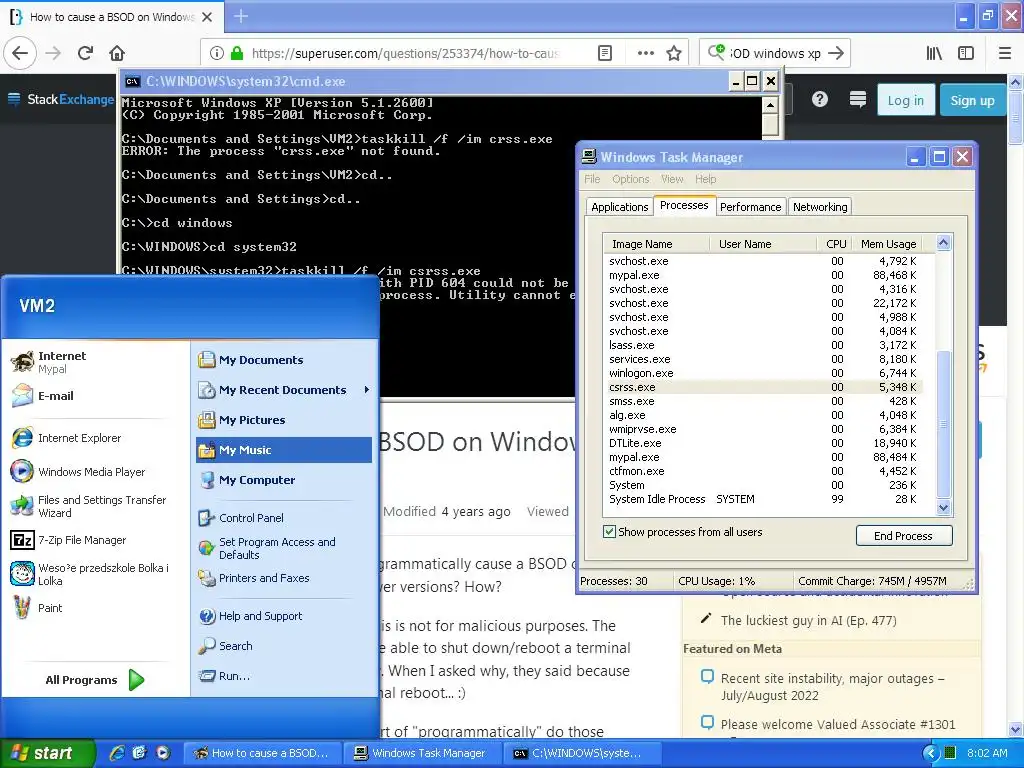The image size is (1024, 768).
Task: Click cmd window scroll-up arrow
Action: click(x=771, y=105)
